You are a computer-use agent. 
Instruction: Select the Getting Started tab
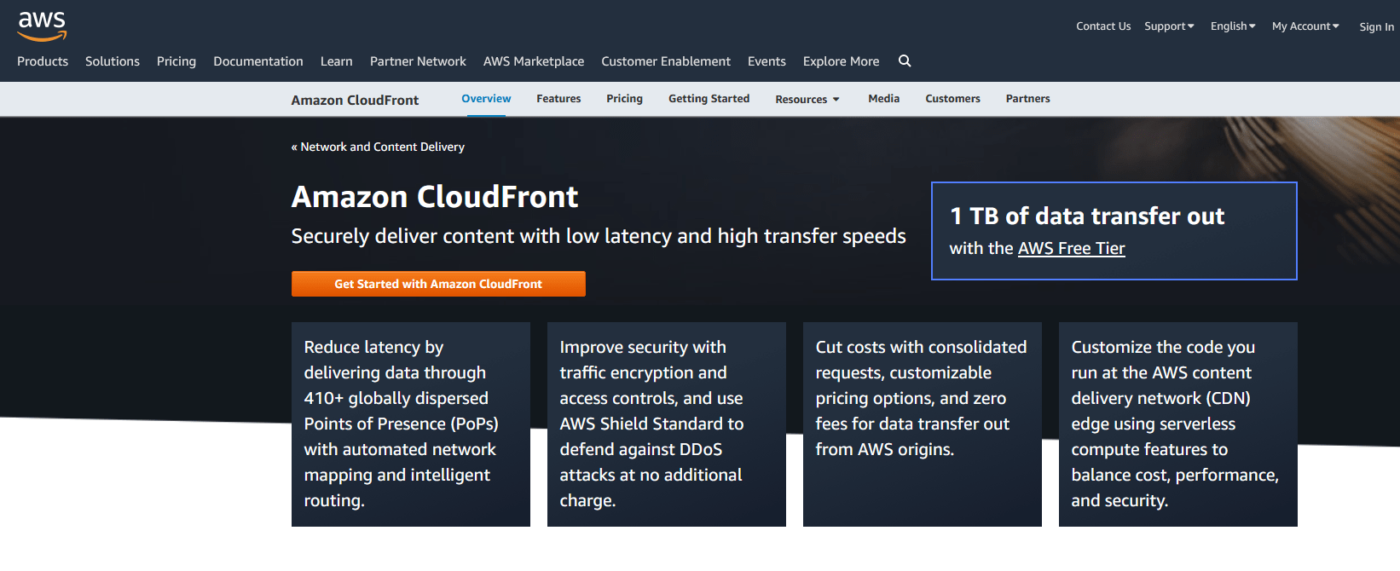pos(708,98)
